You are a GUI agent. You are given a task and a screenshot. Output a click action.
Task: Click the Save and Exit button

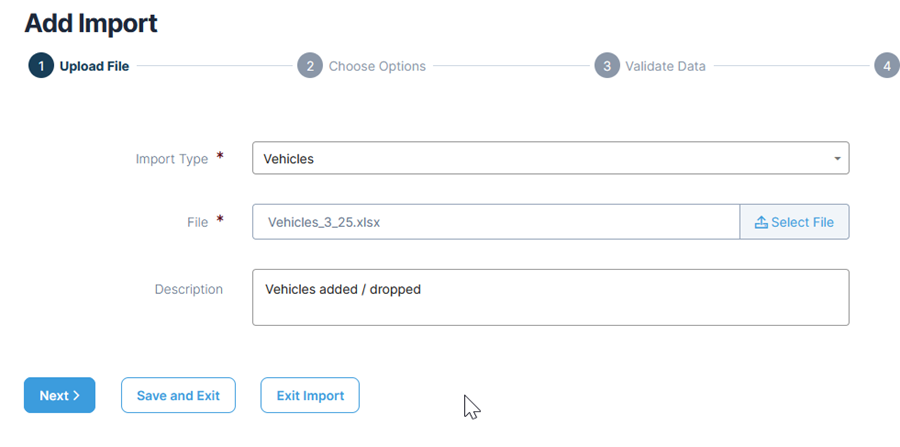178,395
